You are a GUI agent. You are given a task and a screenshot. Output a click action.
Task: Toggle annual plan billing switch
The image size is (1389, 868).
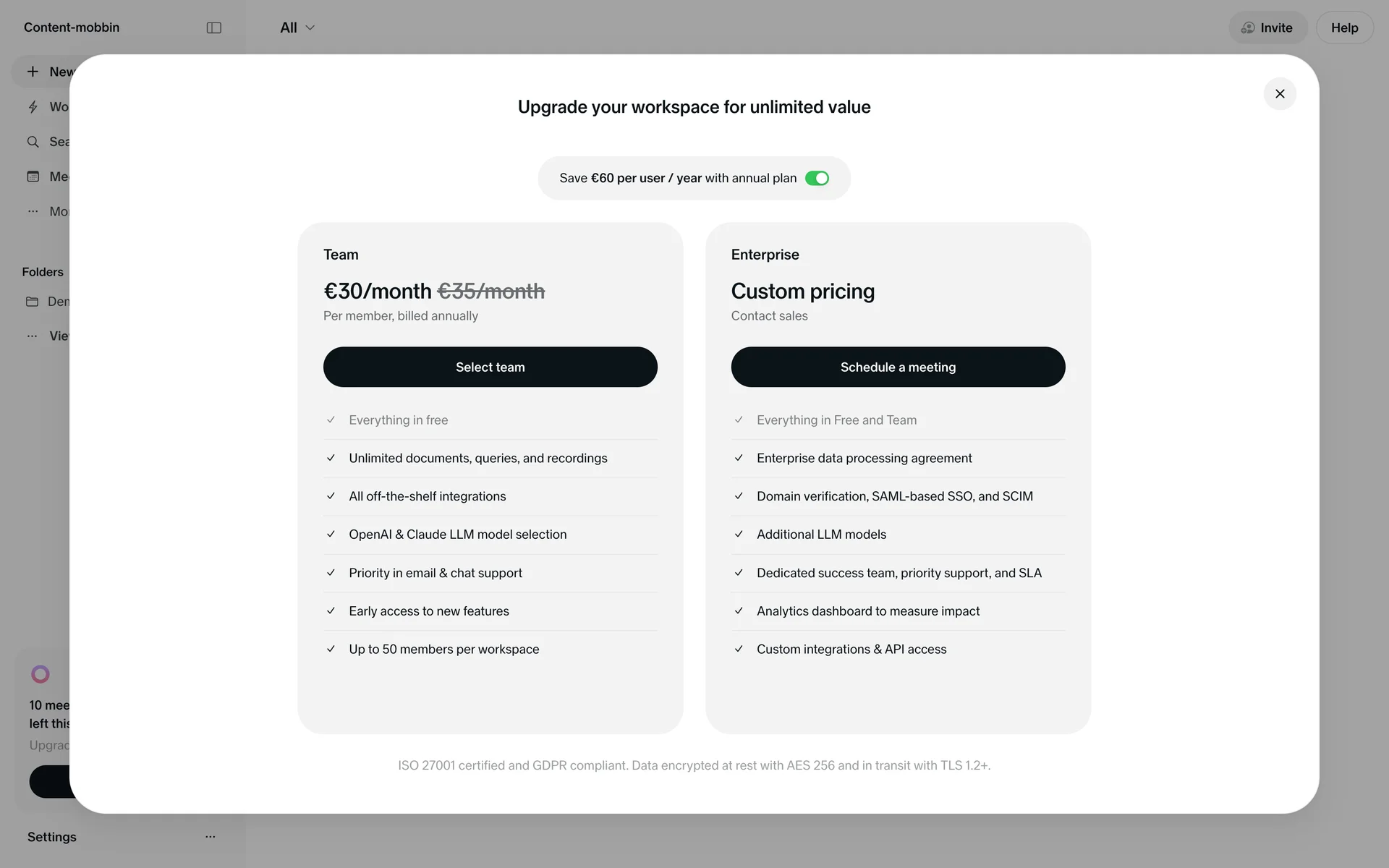point(817,179)
